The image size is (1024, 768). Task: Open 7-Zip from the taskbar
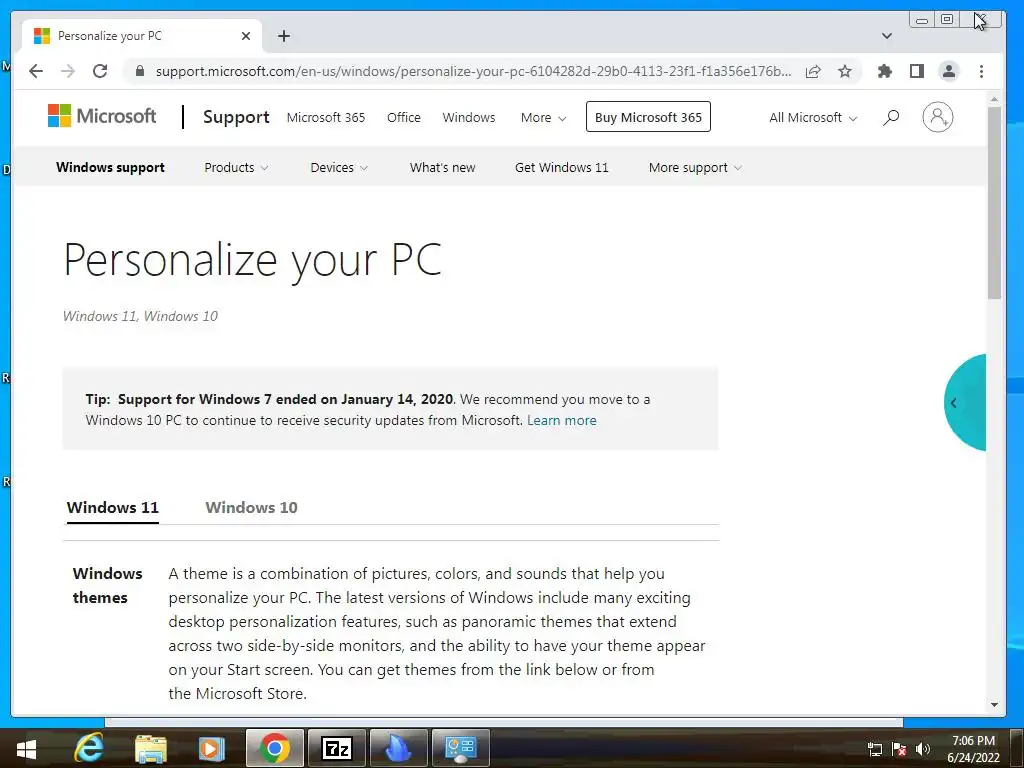pos(337,748)
